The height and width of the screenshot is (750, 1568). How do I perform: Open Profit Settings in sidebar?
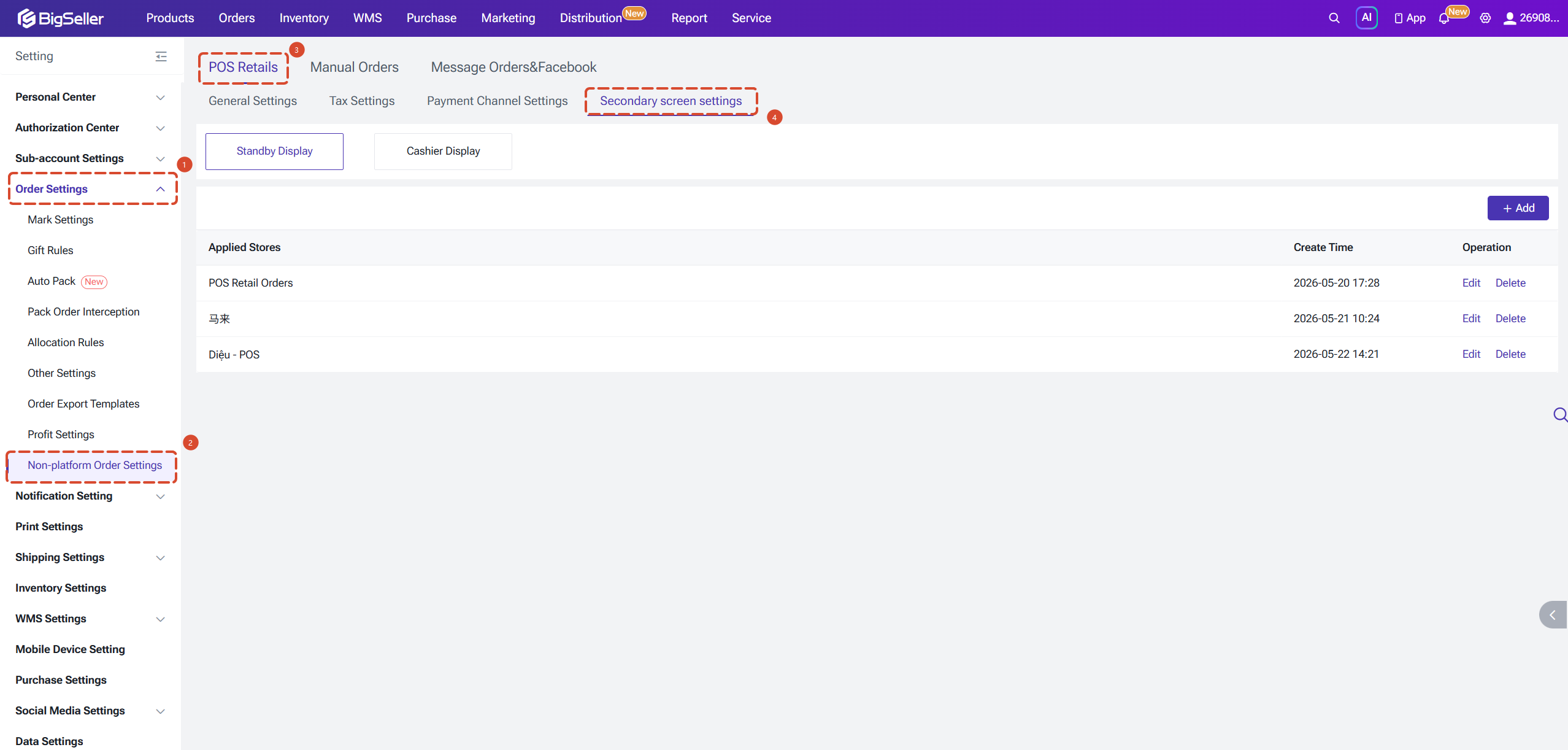point(61,435)
